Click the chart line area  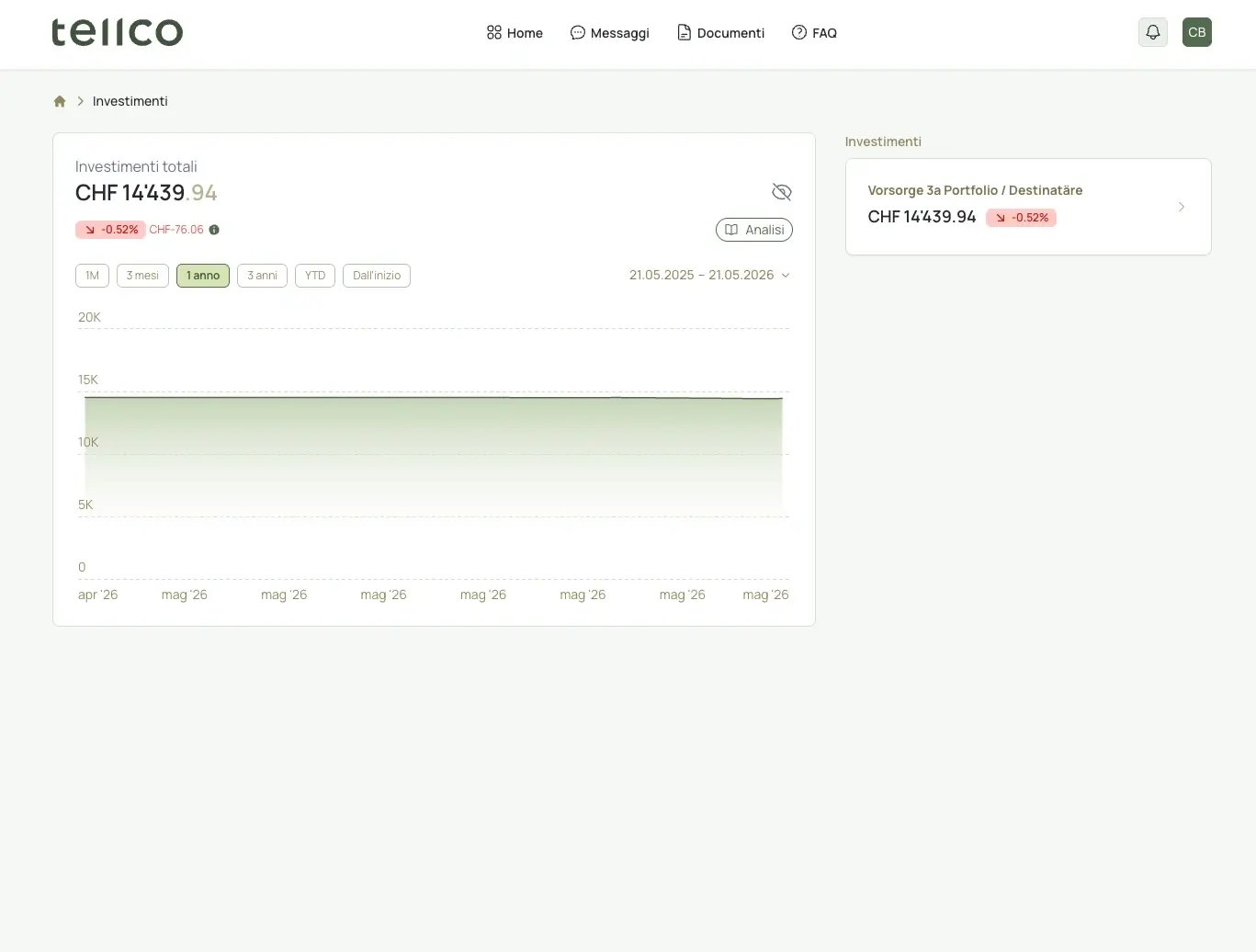(x=434, y=455)
